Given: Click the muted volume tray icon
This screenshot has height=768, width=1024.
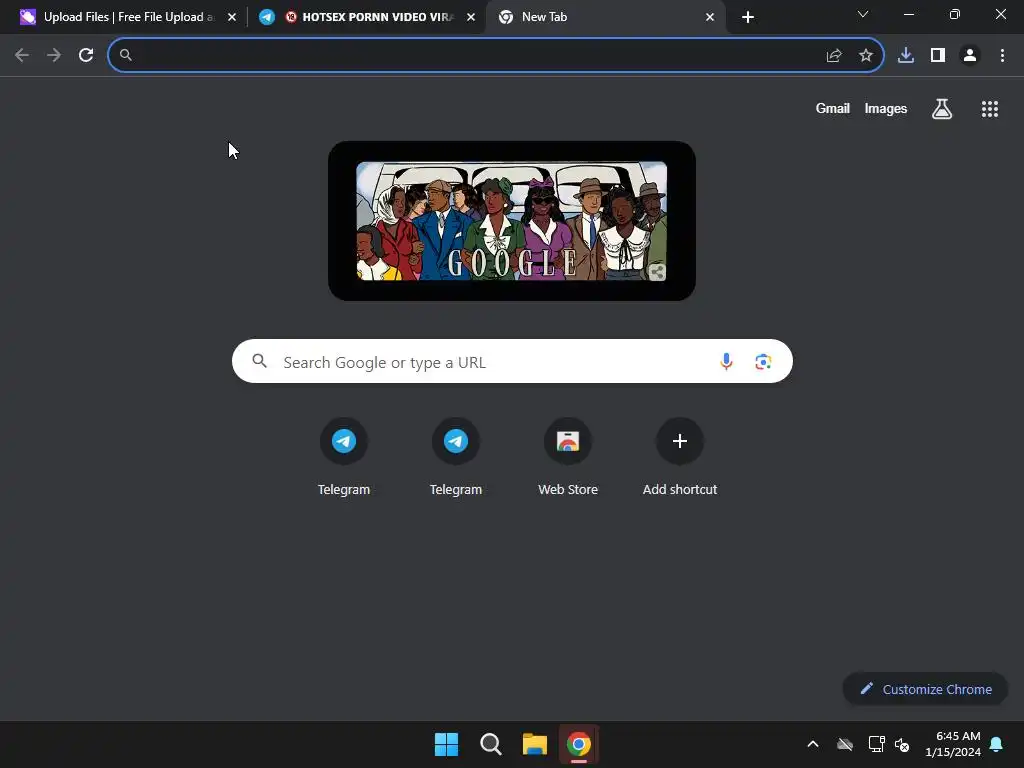Looking at the screenshot, I should (902, 744).
